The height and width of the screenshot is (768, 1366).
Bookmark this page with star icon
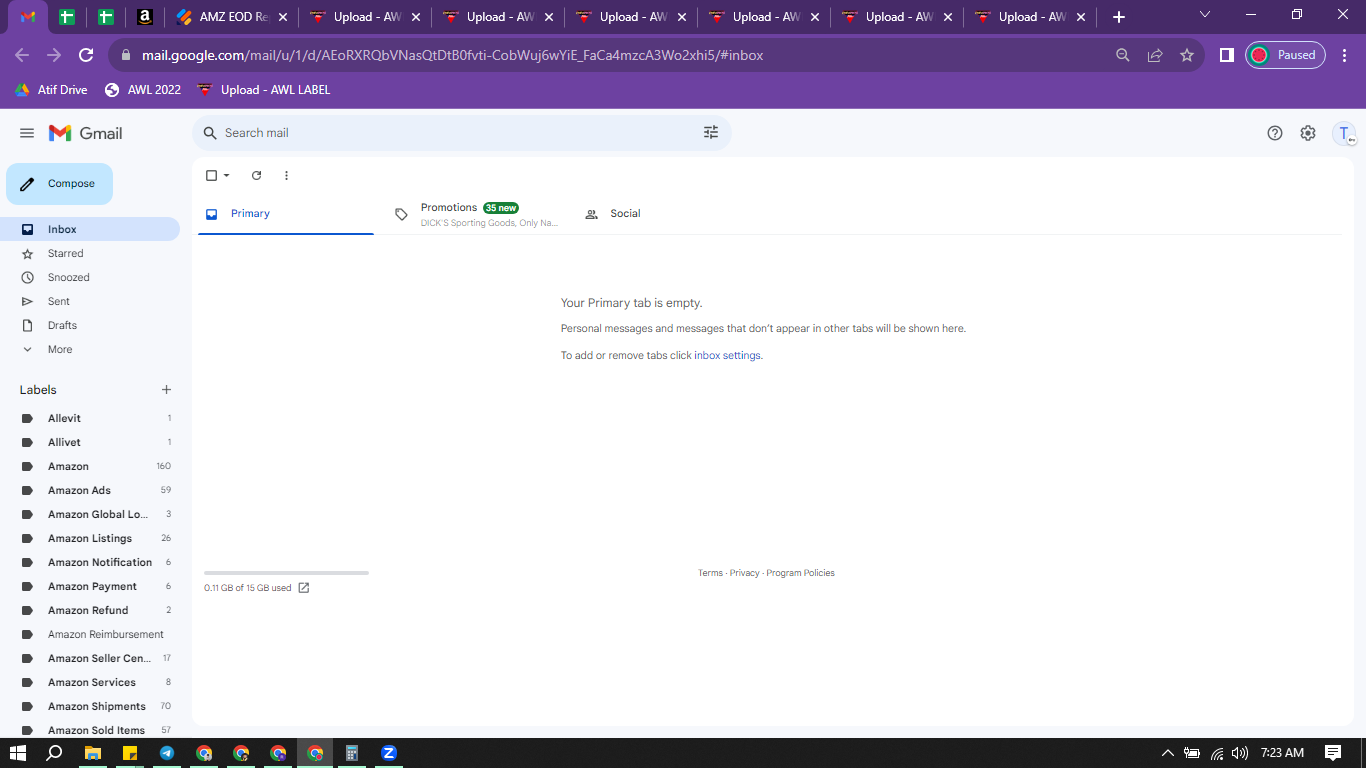coord(1187,56)
